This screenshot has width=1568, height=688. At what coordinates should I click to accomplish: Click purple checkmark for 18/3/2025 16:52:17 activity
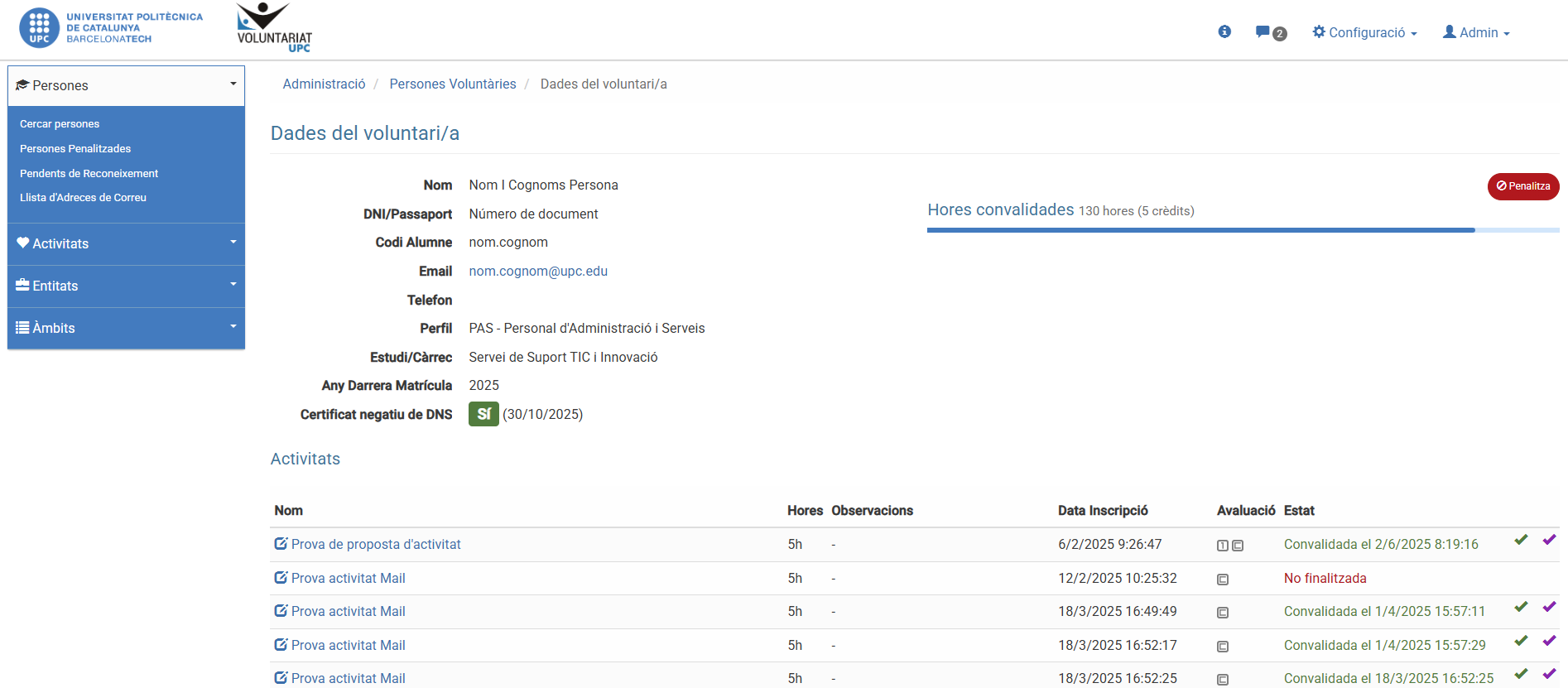coord(1549,641)
